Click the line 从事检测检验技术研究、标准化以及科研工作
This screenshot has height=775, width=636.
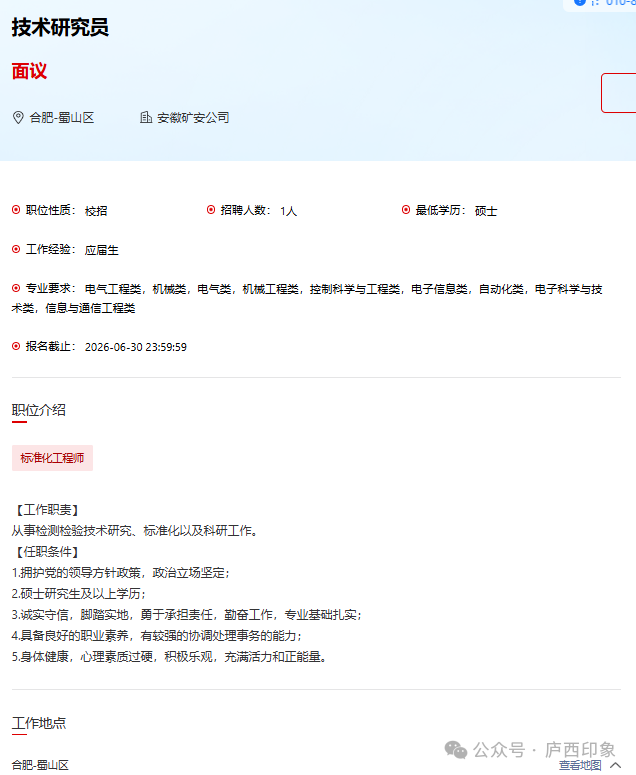pyautogui.click(x=135, y=531)
